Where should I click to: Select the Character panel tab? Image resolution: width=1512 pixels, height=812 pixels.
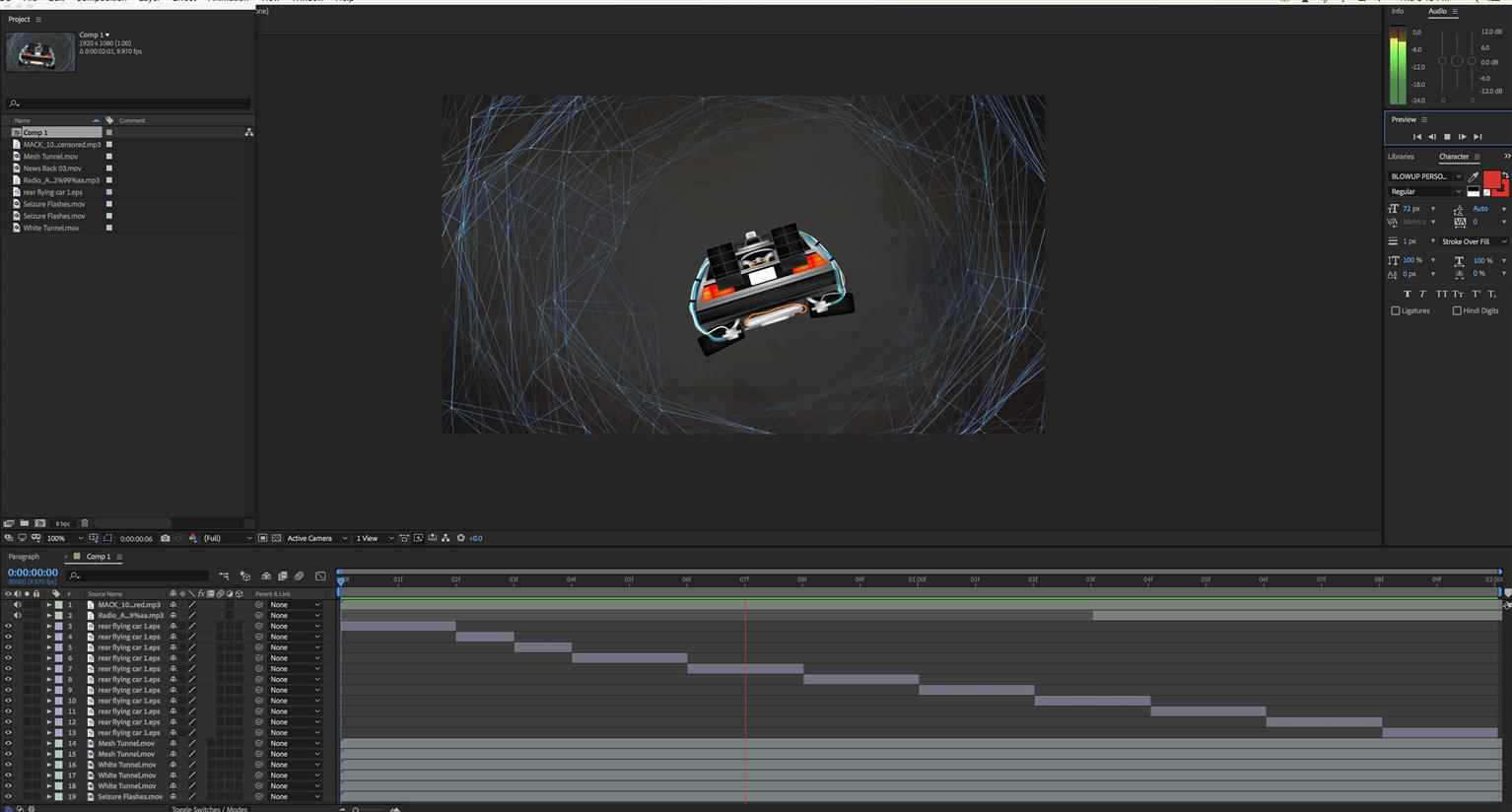pyautogui.click(x=1454, y=157)
